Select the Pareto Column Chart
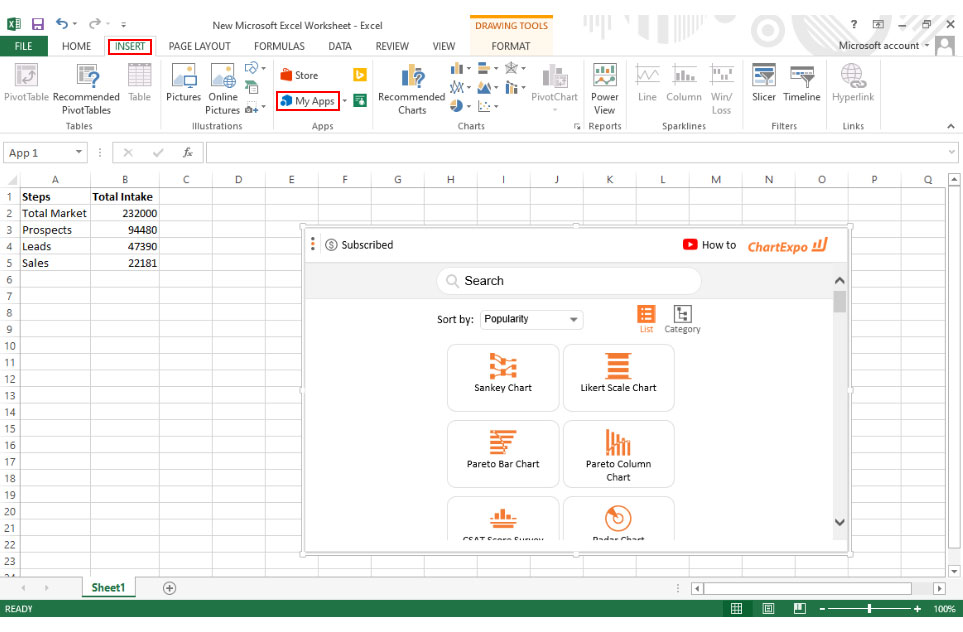Viewport: 963px width, 632px height. click(x=618, y=453)
